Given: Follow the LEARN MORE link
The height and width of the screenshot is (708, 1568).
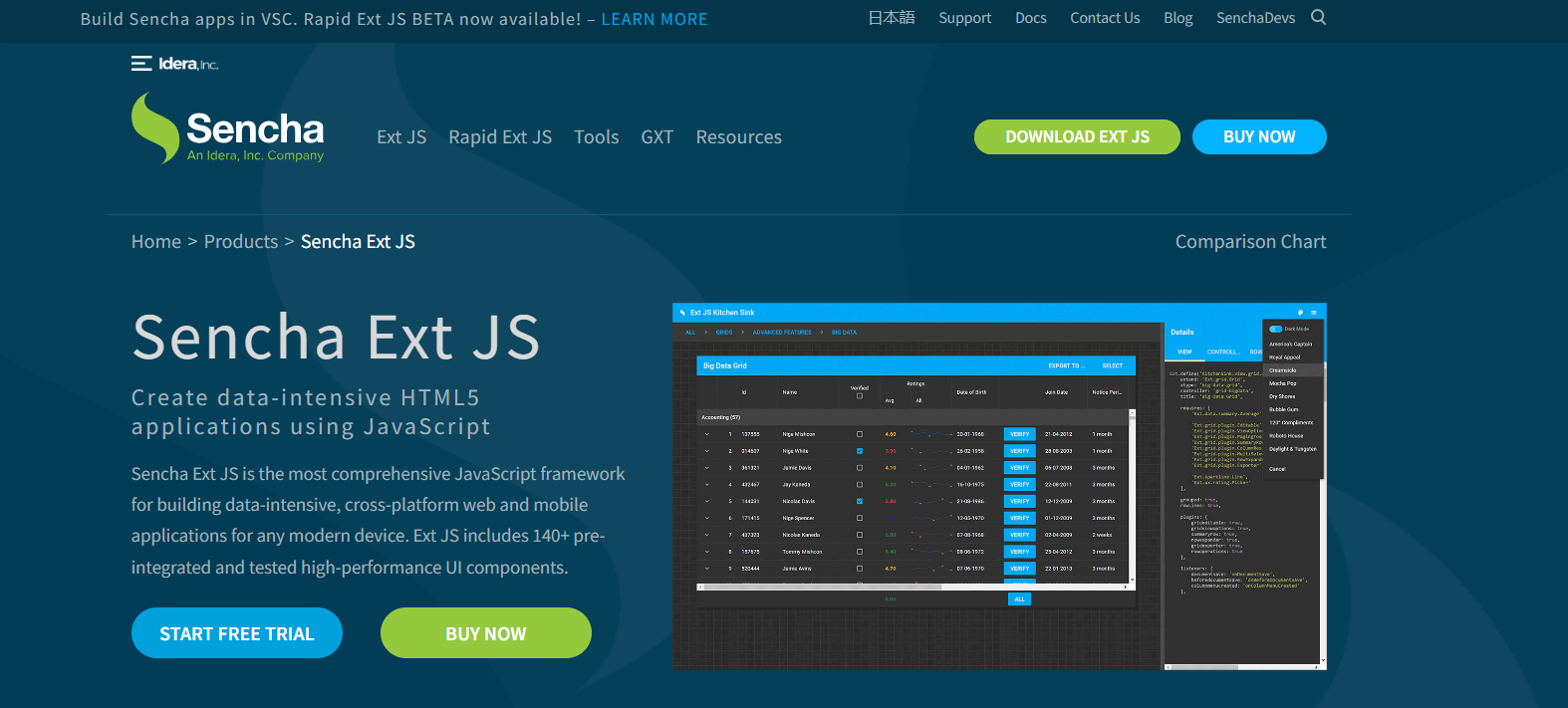Looking at the screenshot, I should coord(654,19).
